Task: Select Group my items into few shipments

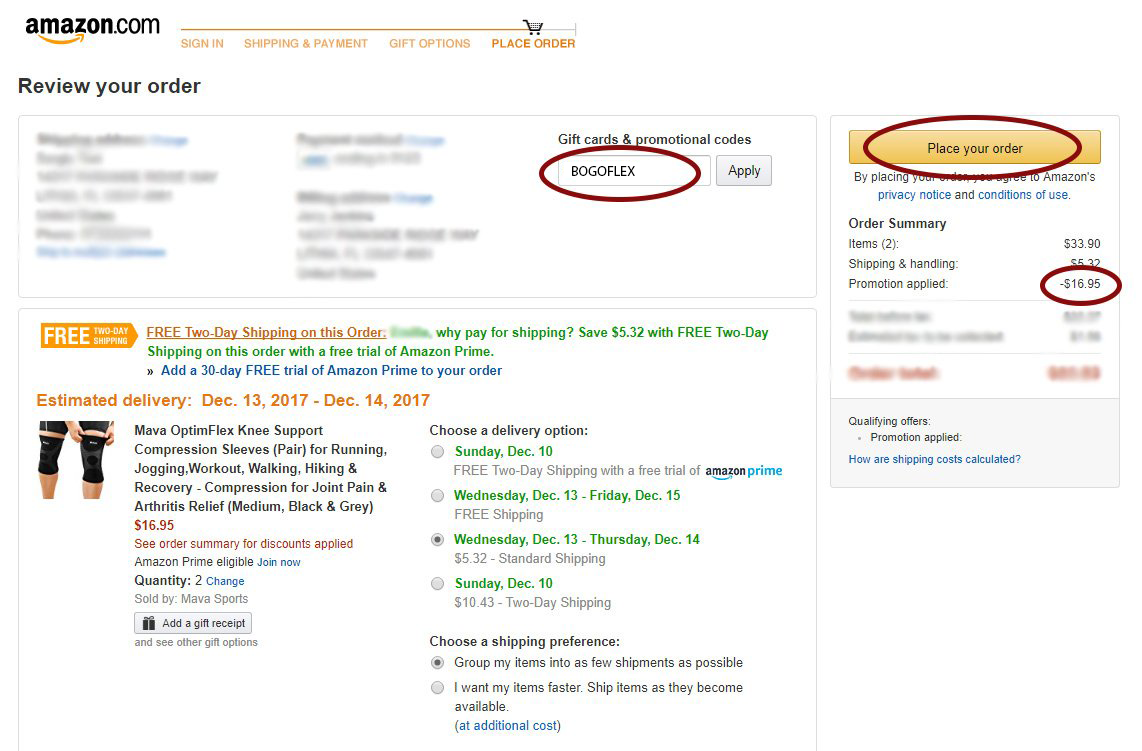Action: pos(437,663)
